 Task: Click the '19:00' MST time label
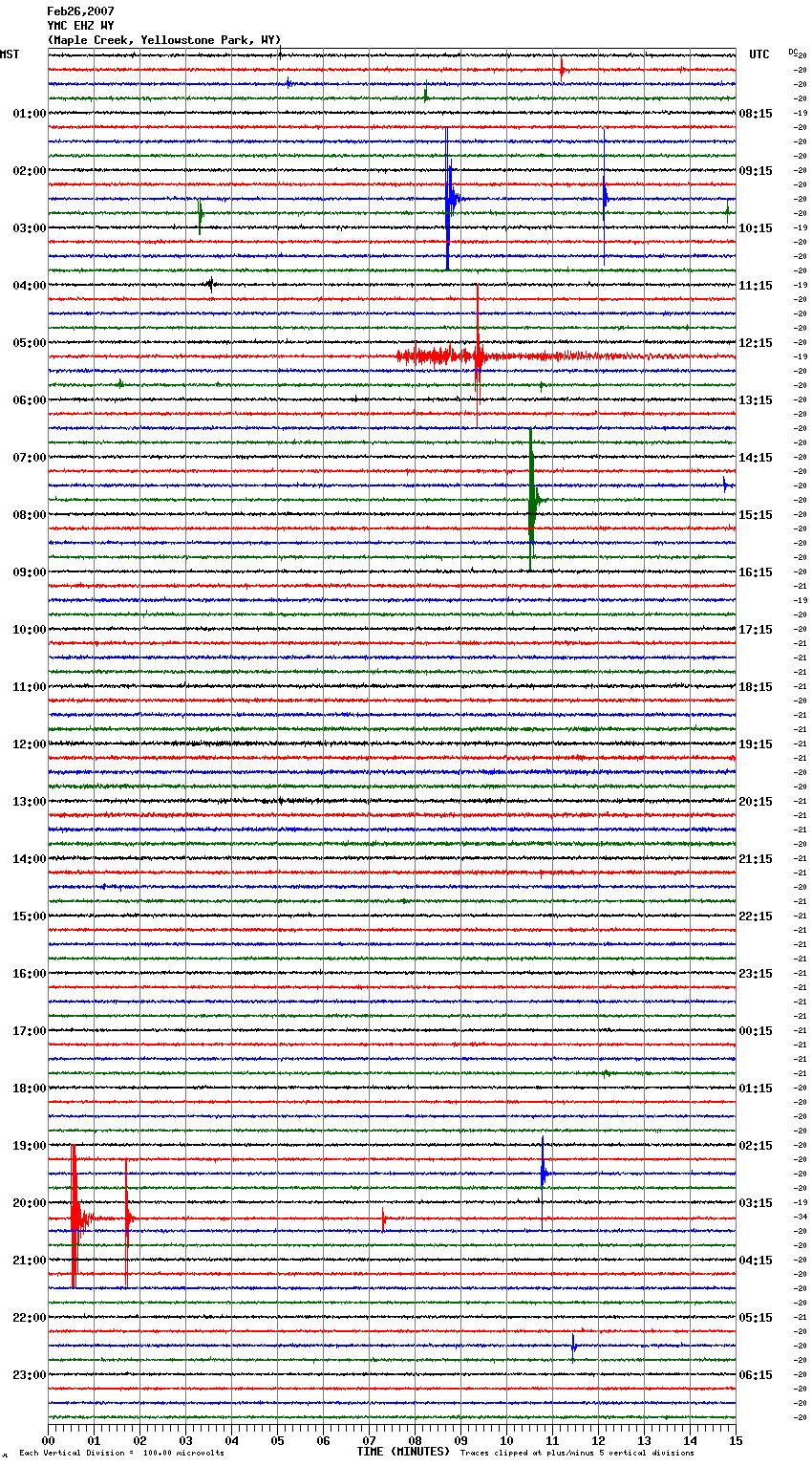[30, 1146]
